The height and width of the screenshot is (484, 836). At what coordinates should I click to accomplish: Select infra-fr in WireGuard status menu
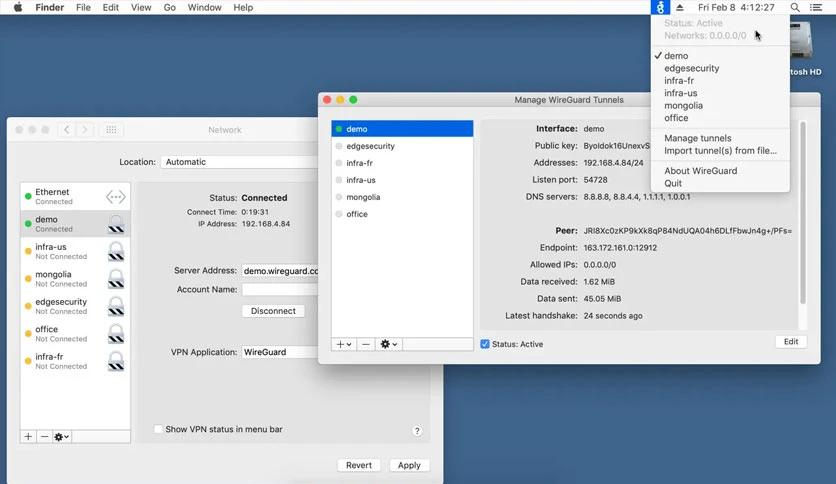(x=720, y=80)
